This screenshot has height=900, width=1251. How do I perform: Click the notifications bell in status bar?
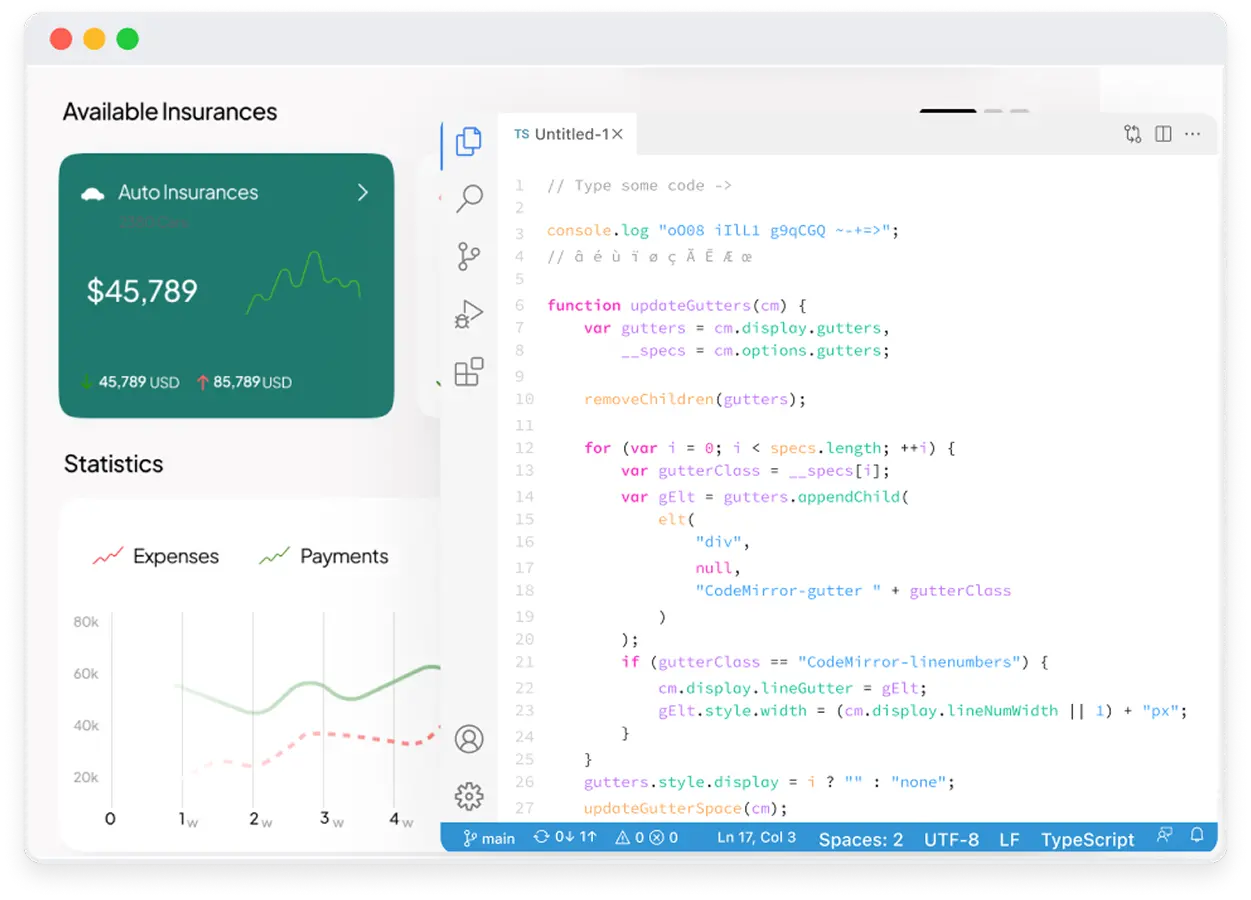tap(1197, 835)
